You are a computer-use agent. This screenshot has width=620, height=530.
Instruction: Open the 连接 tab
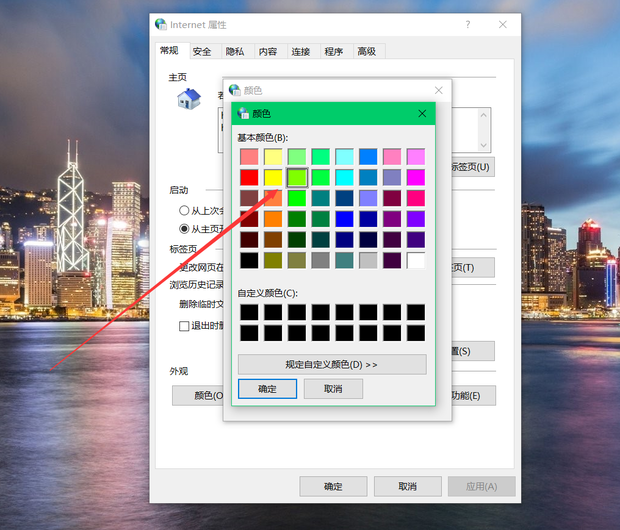click(301, 52)
